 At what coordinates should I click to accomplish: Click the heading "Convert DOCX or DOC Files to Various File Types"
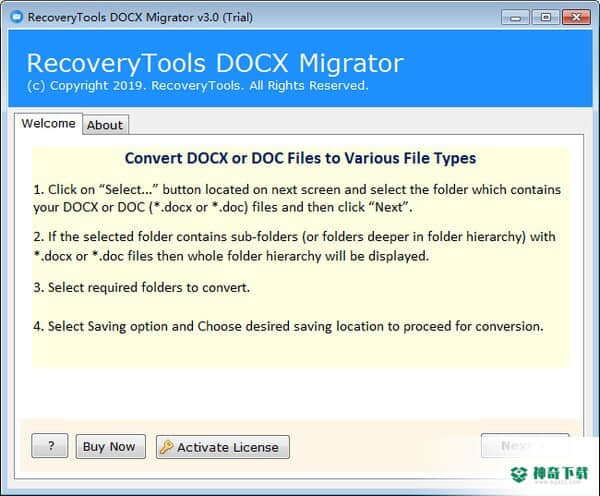click(300, 158)
